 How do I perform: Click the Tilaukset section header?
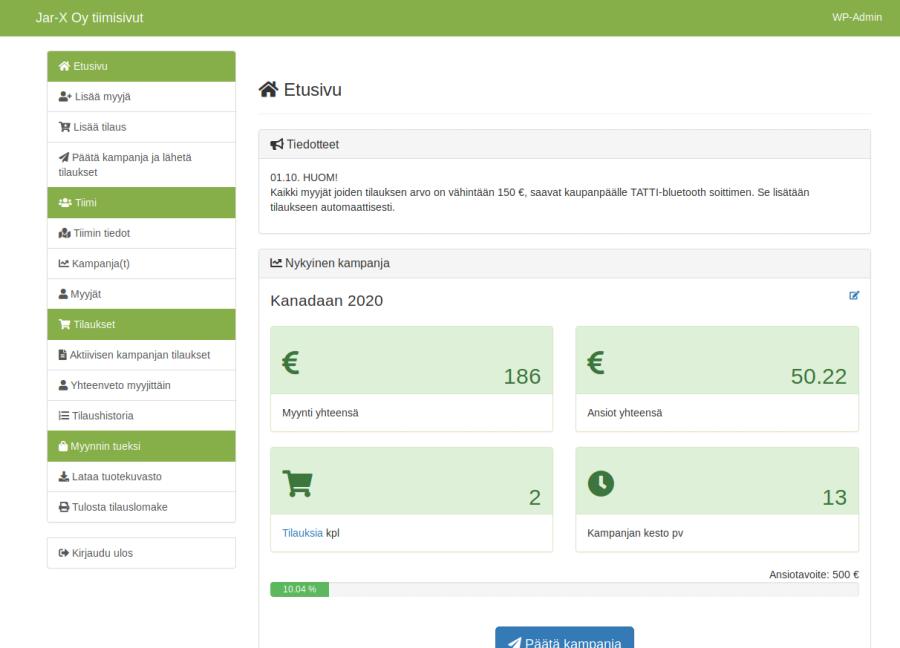(141, 324)
